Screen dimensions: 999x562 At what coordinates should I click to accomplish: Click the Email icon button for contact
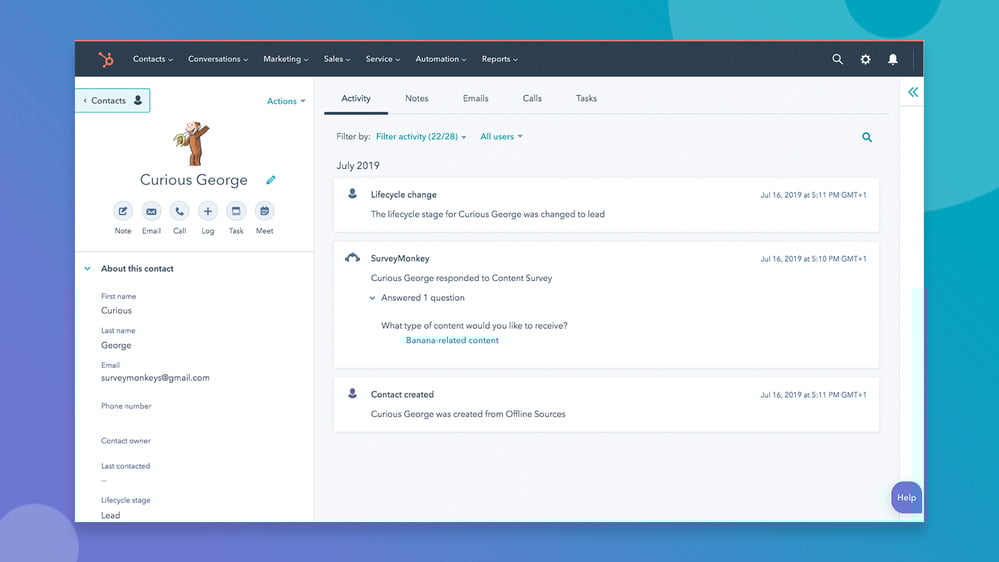point(151,211)
